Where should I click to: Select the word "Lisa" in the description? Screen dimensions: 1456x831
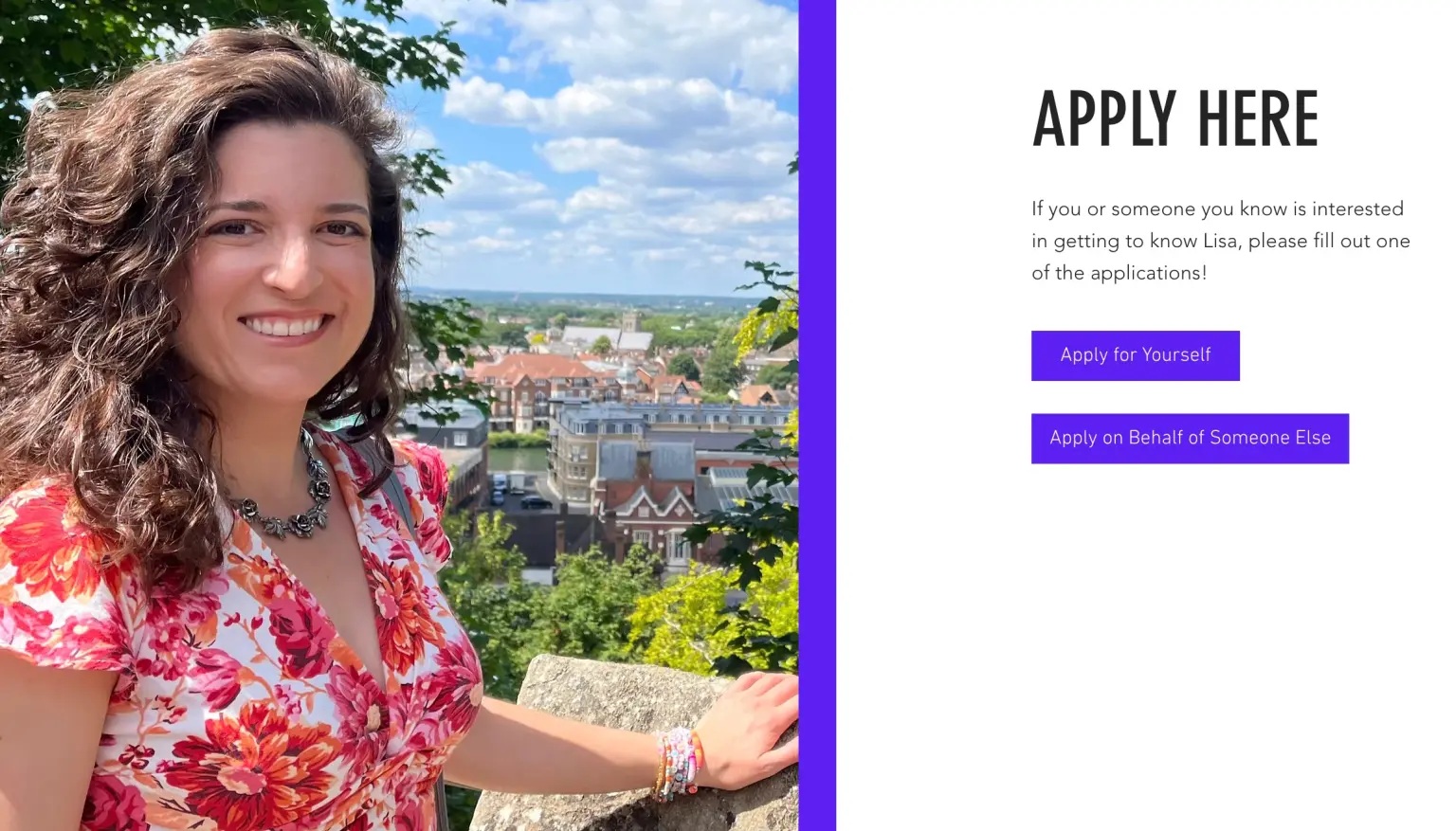click(x=1222, y=241)
